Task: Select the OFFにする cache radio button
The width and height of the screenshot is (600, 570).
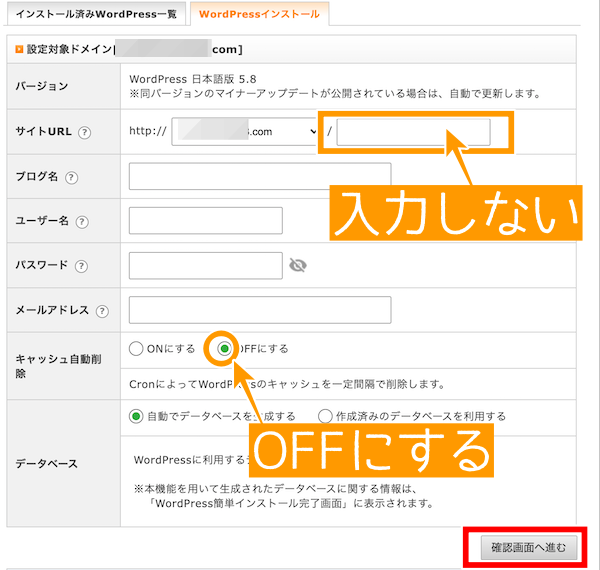Action: tap(224, 349)
